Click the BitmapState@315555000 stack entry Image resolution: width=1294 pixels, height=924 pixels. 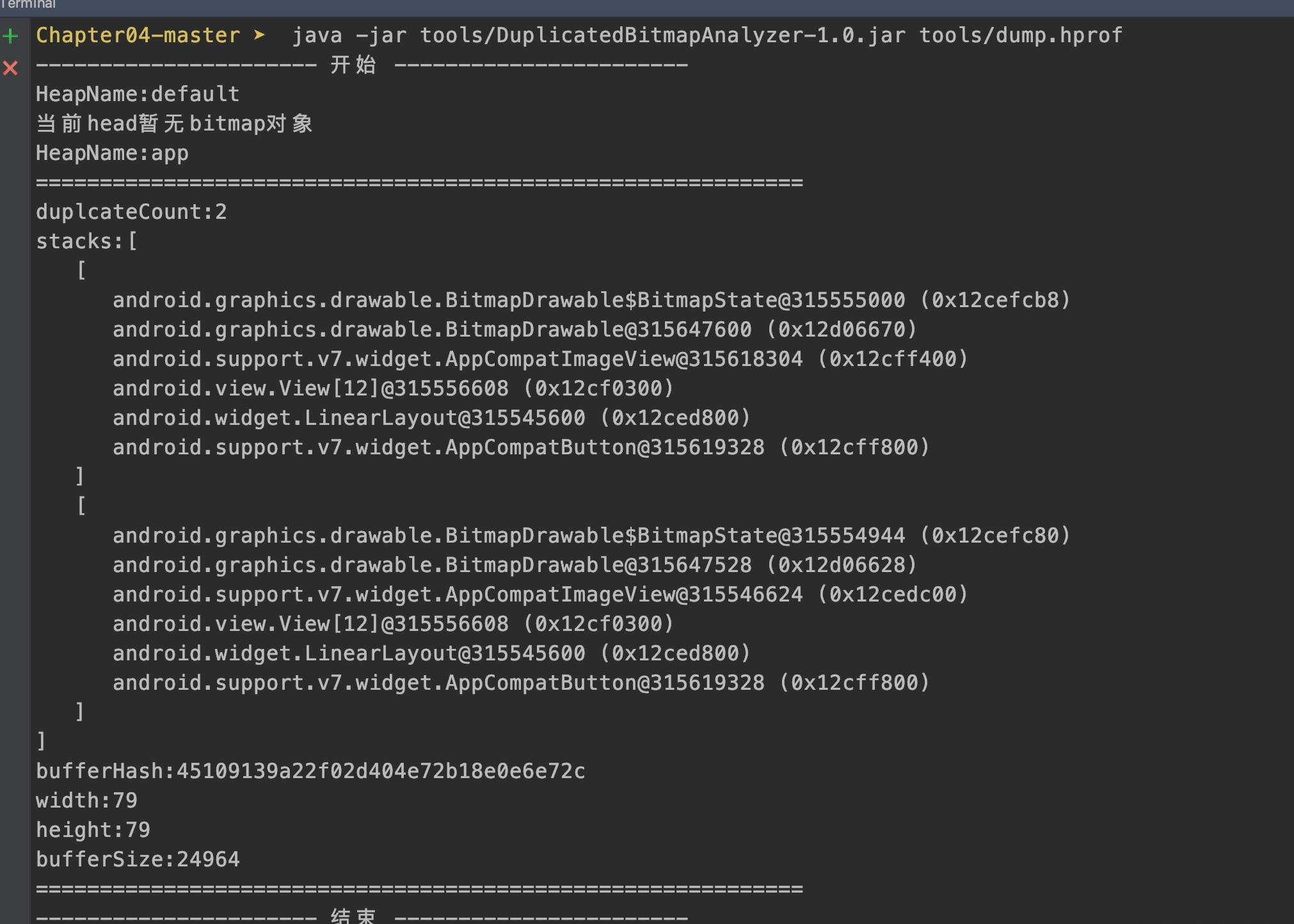(591, 301)
